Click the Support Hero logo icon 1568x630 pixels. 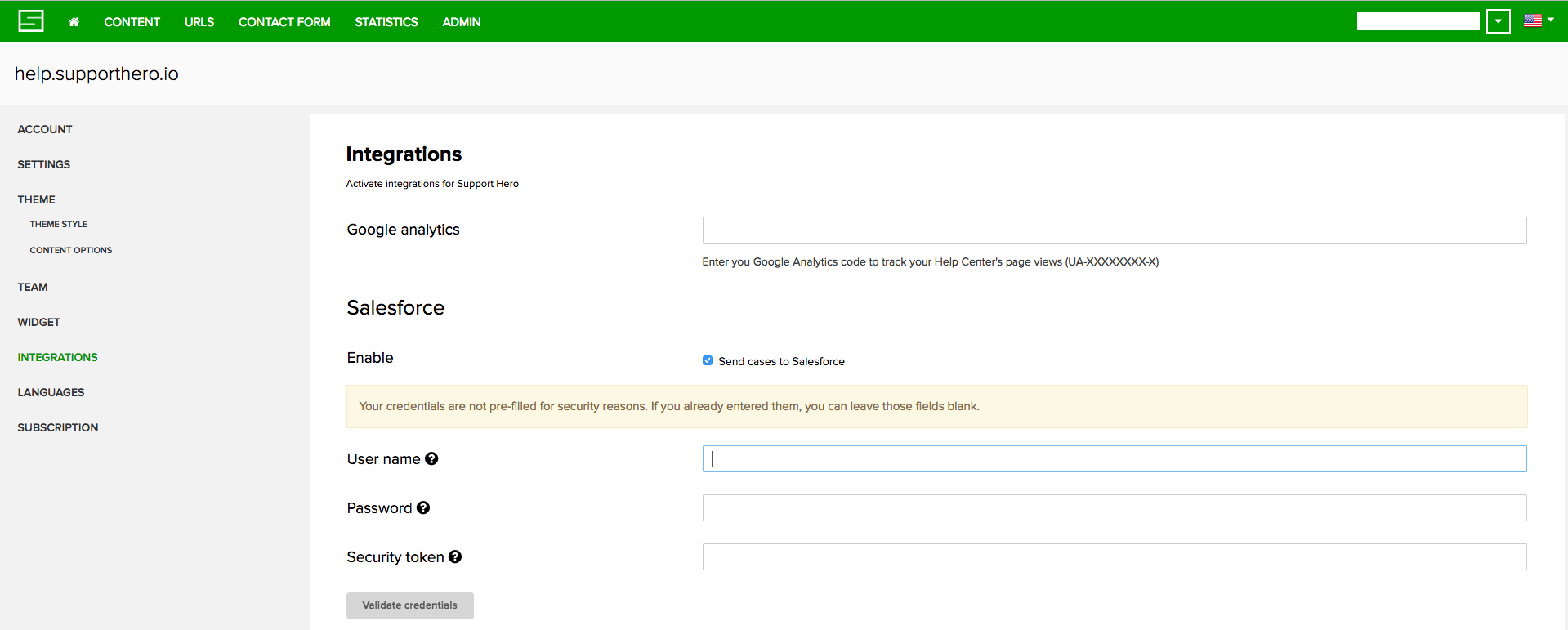[30, 21]
